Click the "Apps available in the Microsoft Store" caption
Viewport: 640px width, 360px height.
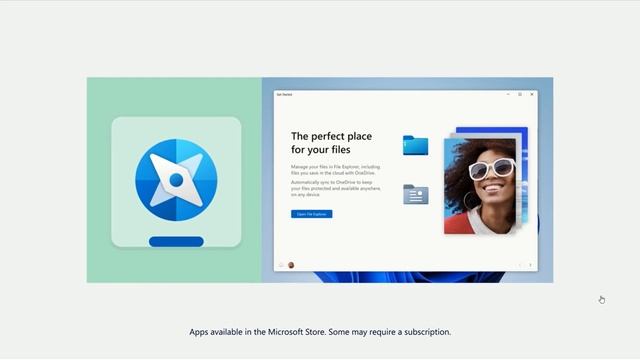click(x=320, y=332)
